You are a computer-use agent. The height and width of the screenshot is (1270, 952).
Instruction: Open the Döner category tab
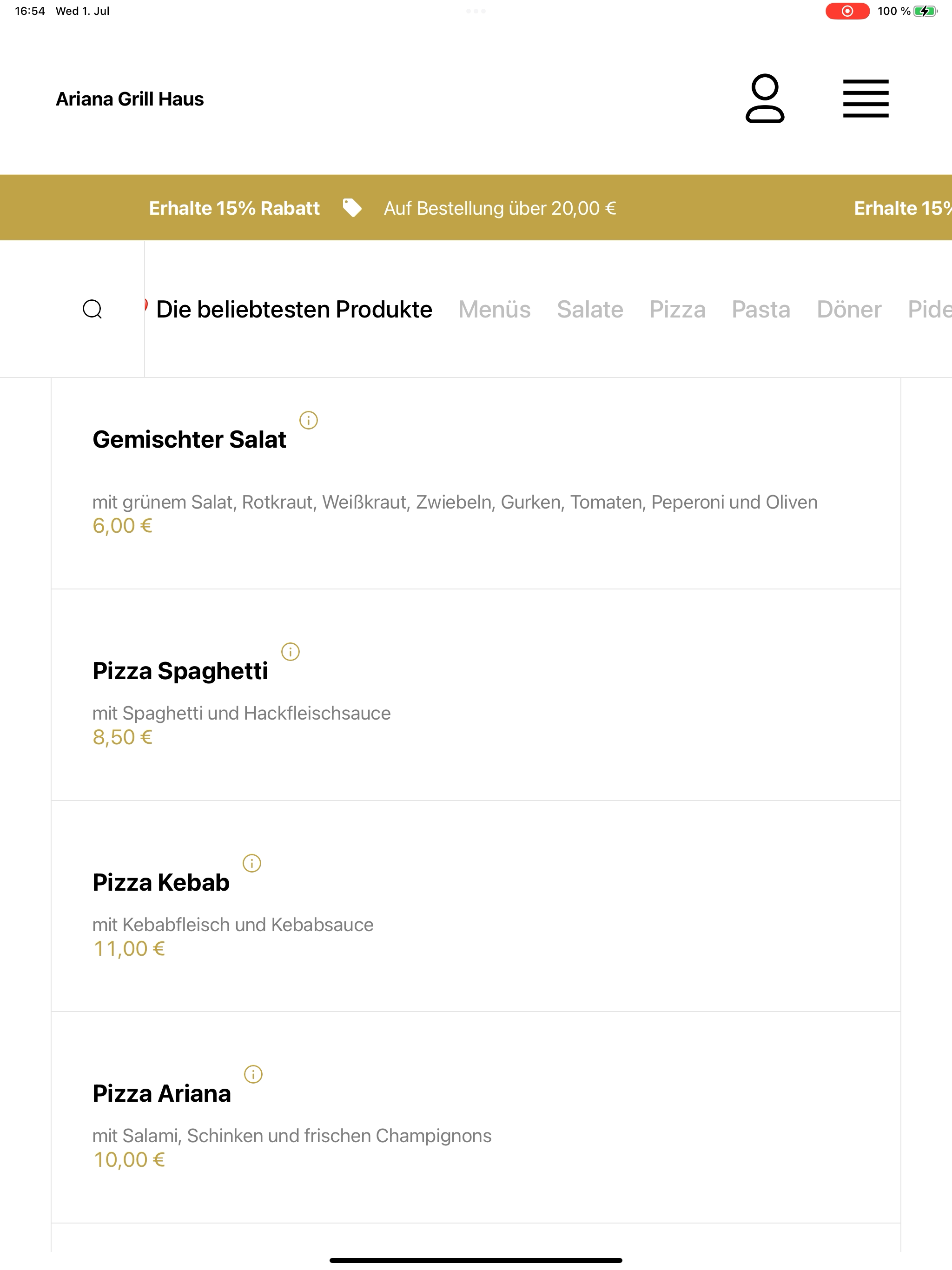(x=849, y=309)
